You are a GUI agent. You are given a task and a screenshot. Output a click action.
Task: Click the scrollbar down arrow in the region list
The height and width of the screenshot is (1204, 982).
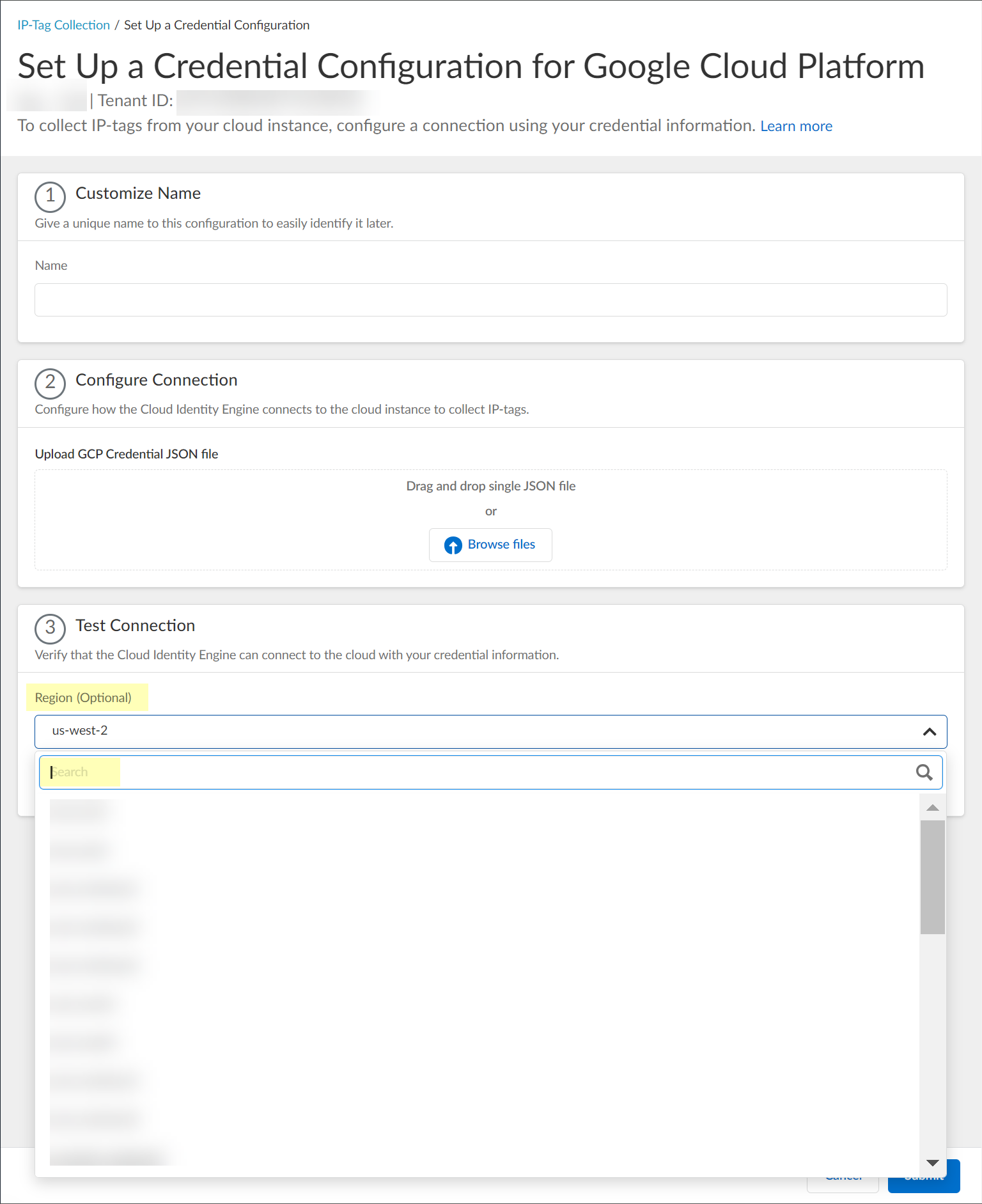click(x=933, y=1163)
